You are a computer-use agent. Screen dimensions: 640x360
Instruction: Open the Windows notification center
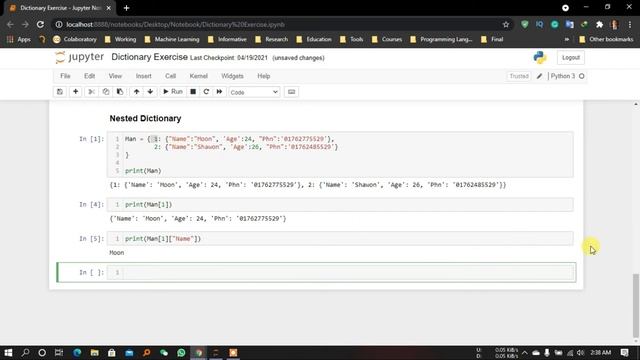point(624,352)
